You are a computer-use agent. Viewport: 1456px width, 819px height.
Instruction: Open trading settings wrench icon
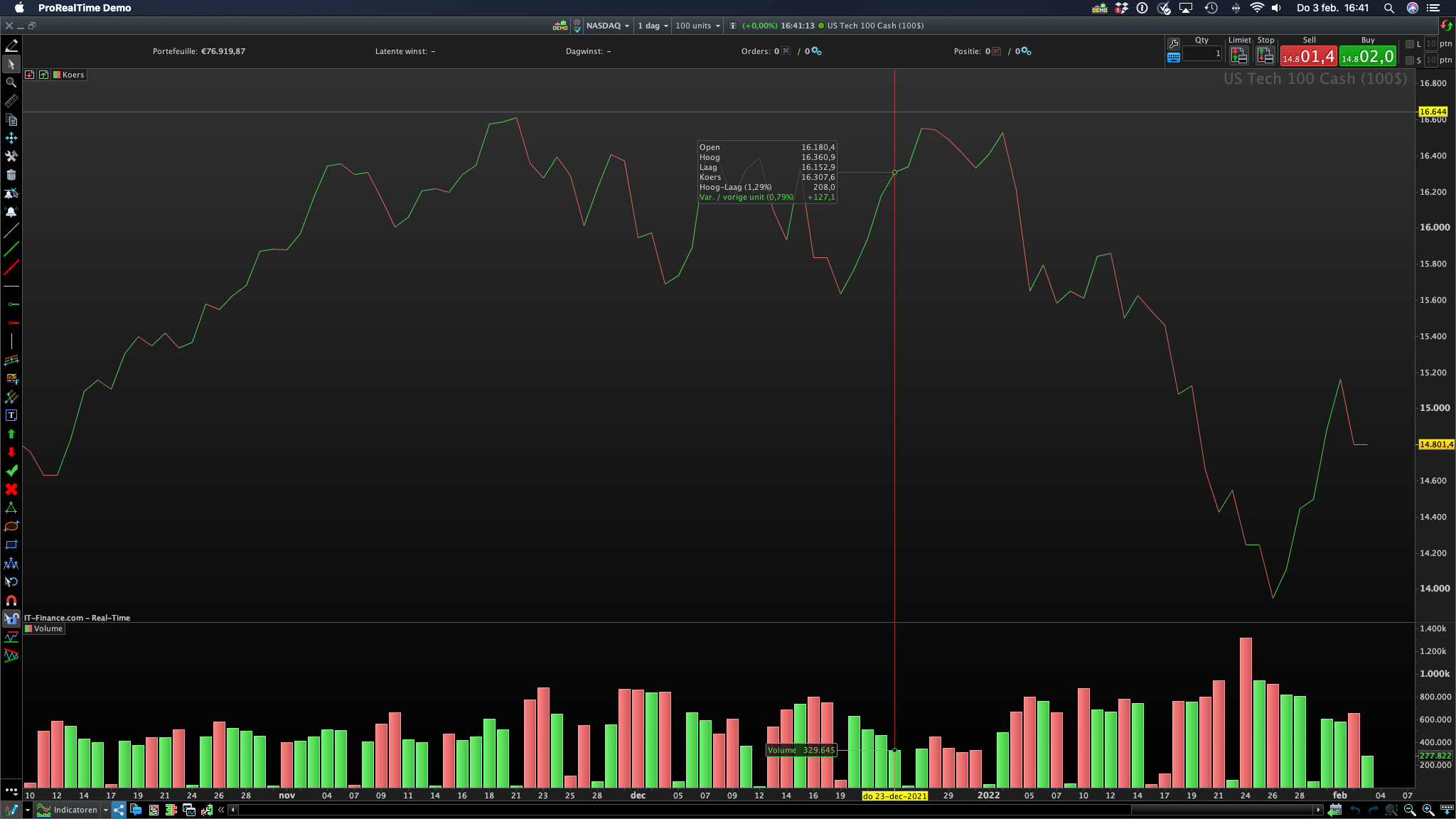1174,44
